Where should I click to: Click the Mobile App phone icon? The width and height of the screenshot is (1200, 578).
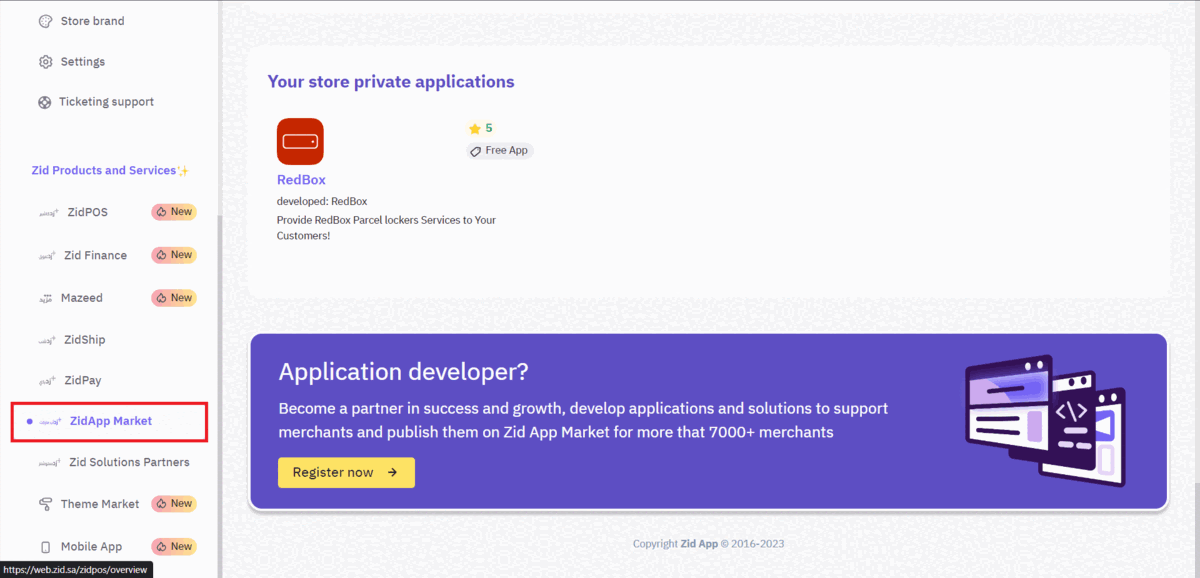[x=45, y=547]
